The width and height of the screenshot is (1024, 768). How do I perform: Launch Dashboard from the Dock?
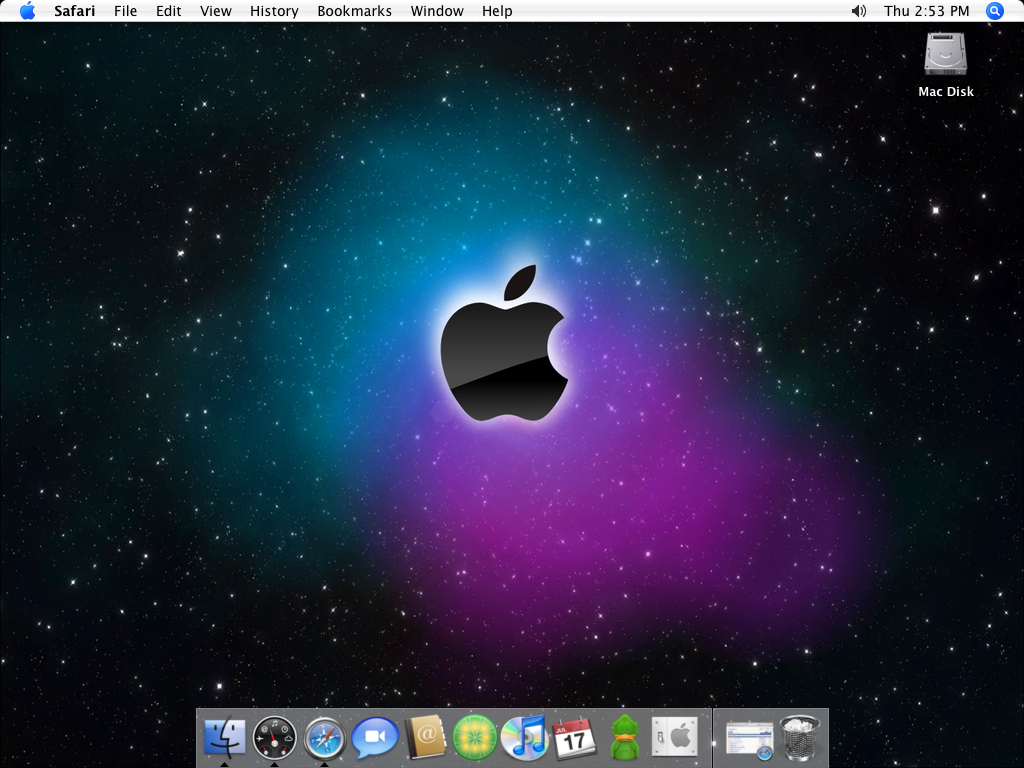[x=274, y=738]
